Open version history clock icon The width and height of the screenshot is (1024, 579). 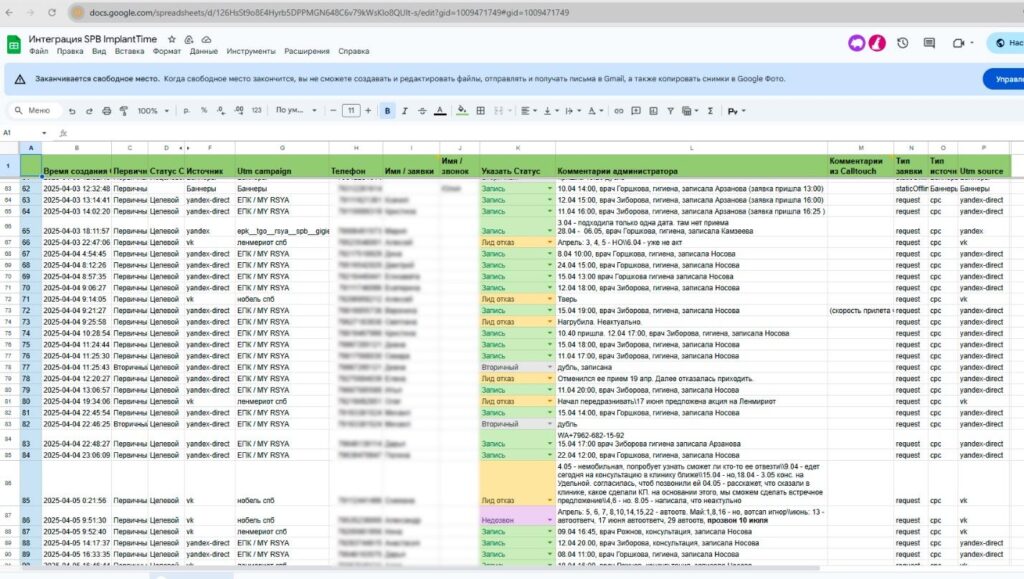(x=902, y=43)
